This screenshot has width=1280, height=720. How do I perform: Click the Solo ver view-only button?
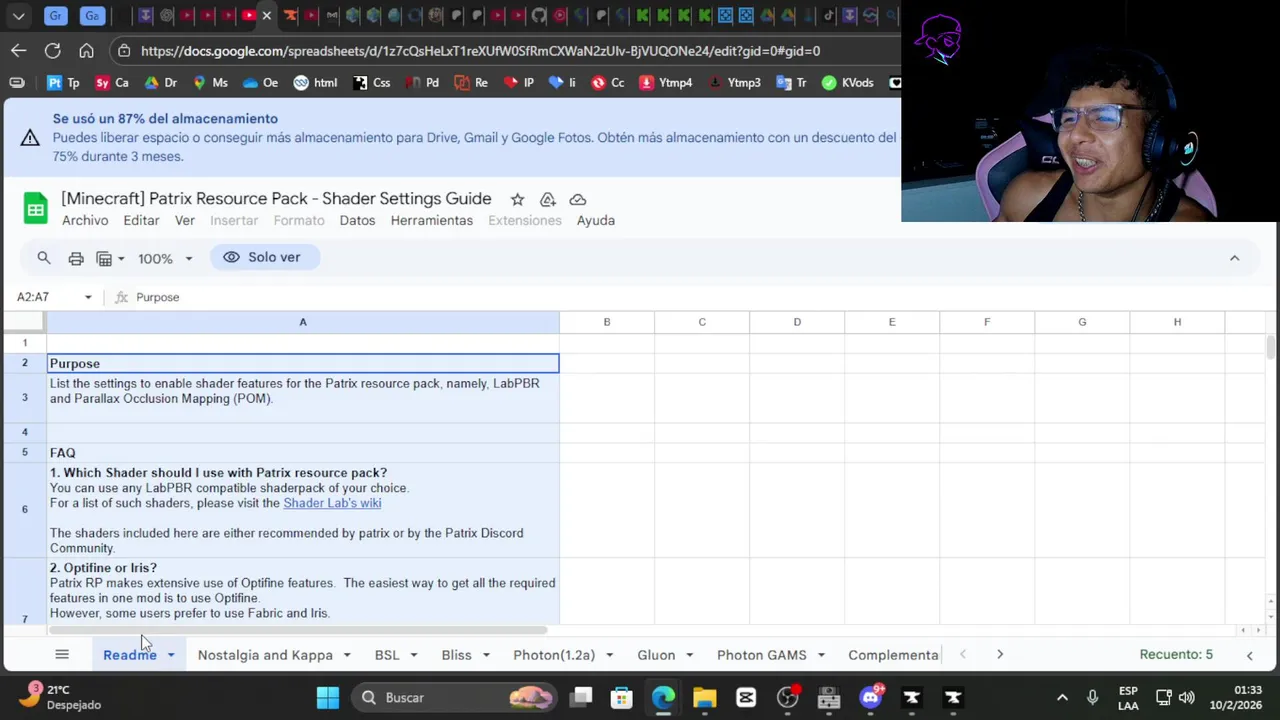[x=263, y=257]
